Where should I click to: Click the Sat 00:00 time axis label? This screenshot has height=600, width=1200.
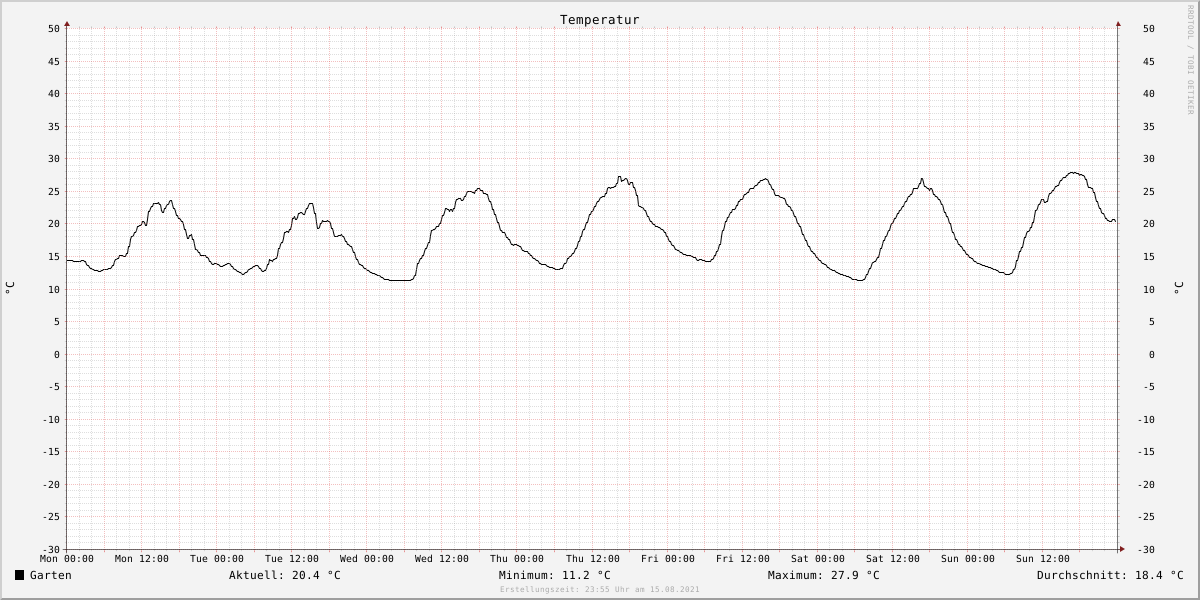tap(818, 559)
